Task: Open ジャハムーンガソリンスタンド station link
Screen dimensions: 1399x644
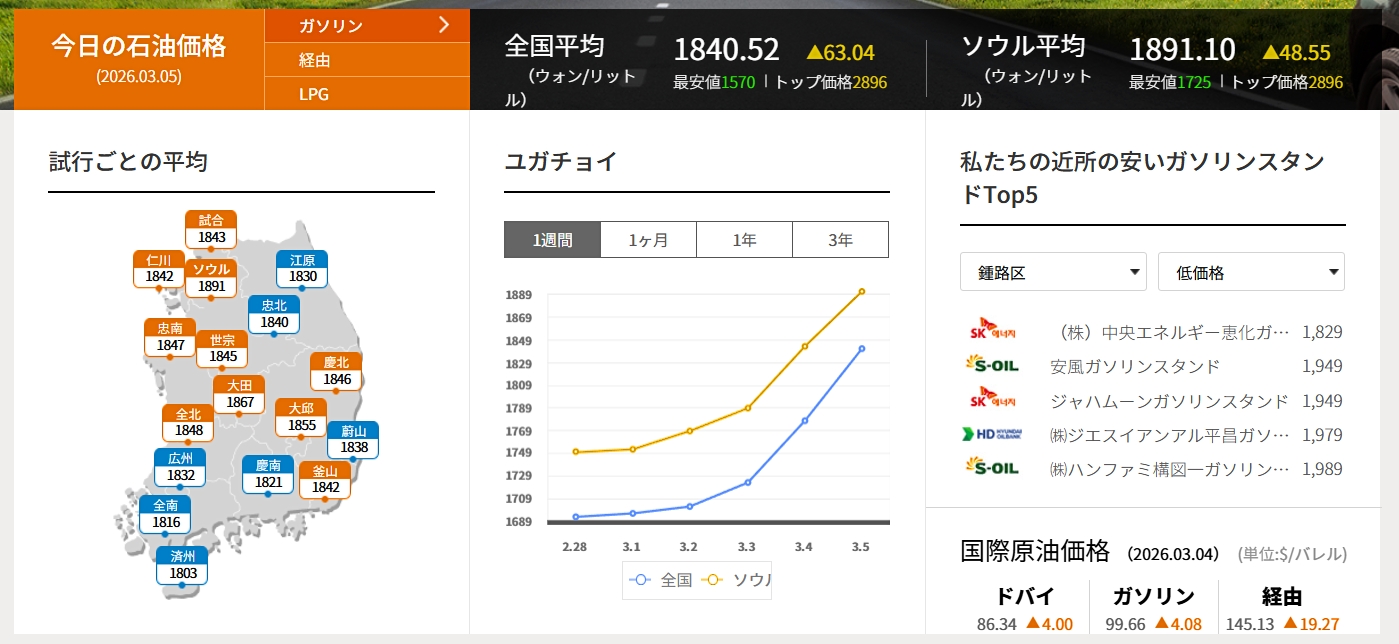Action: point(1168,401)
